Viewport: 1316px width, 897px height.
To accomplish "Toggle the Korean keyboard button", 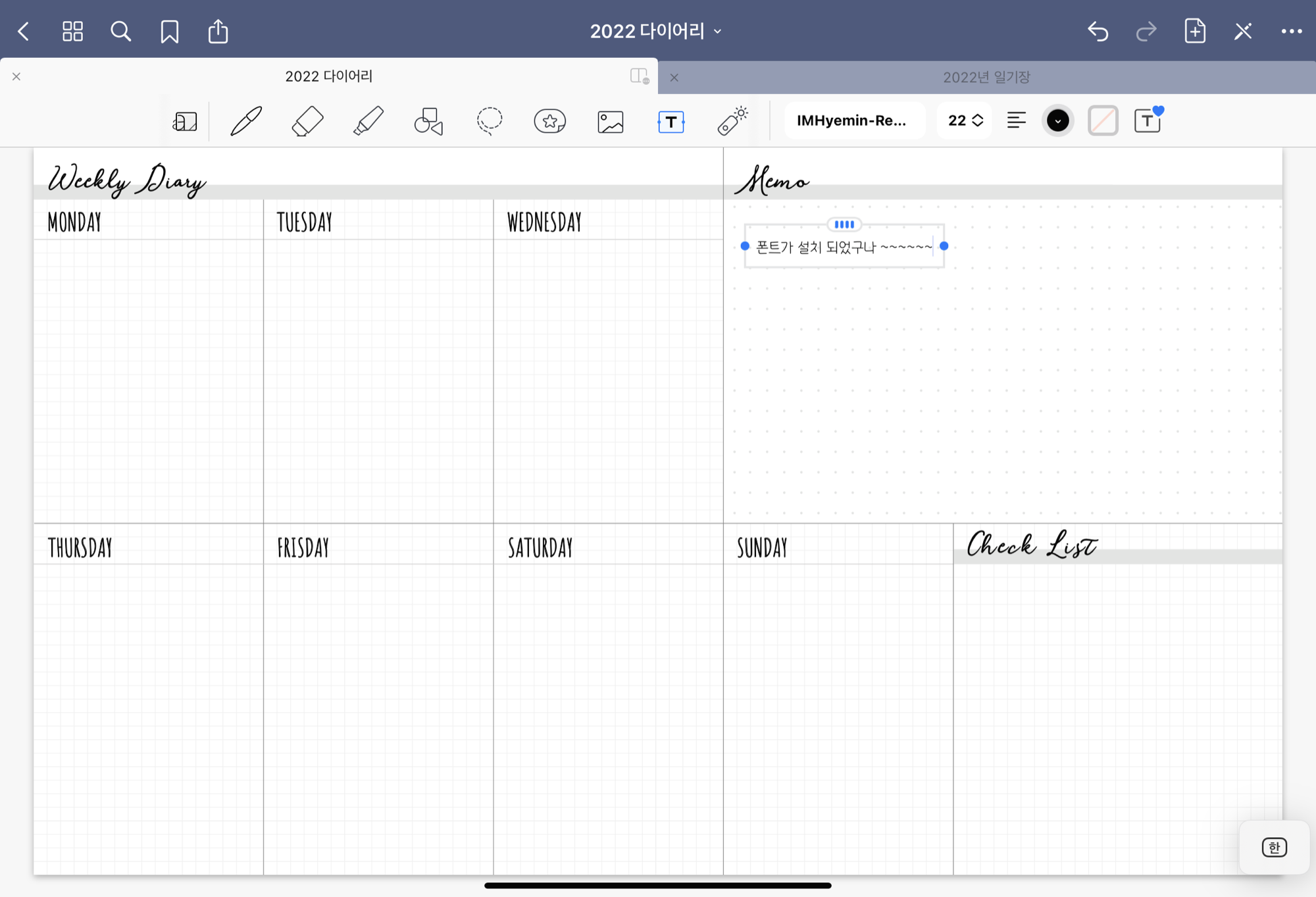I will click(x=1274, y=847).
